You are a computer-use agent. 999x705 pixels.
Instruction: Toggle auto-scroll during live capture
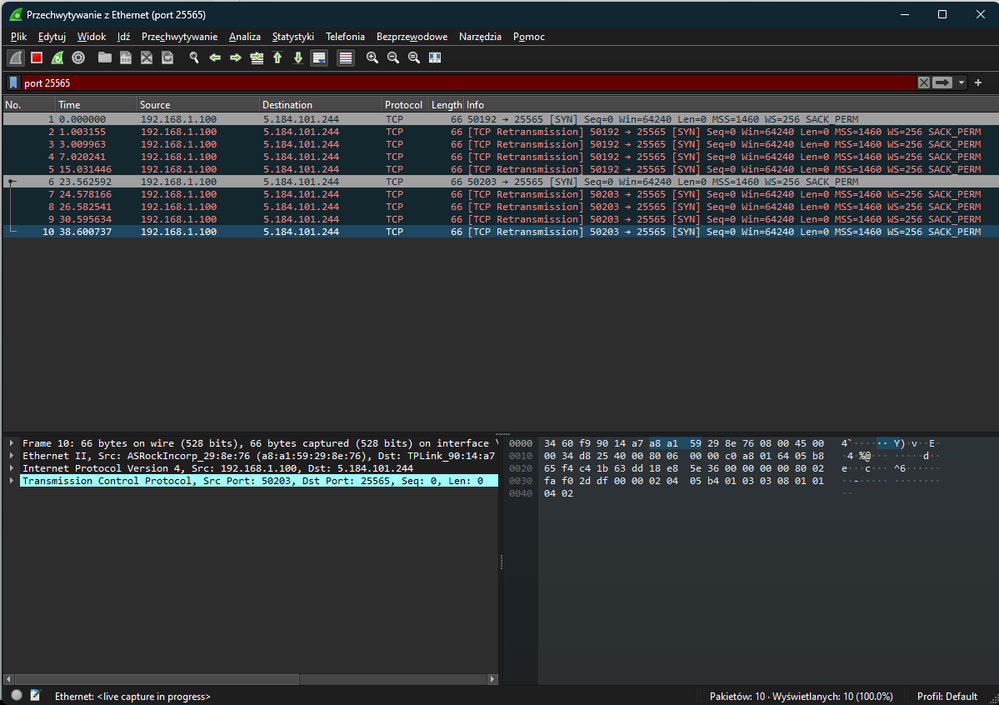[319, 58]
